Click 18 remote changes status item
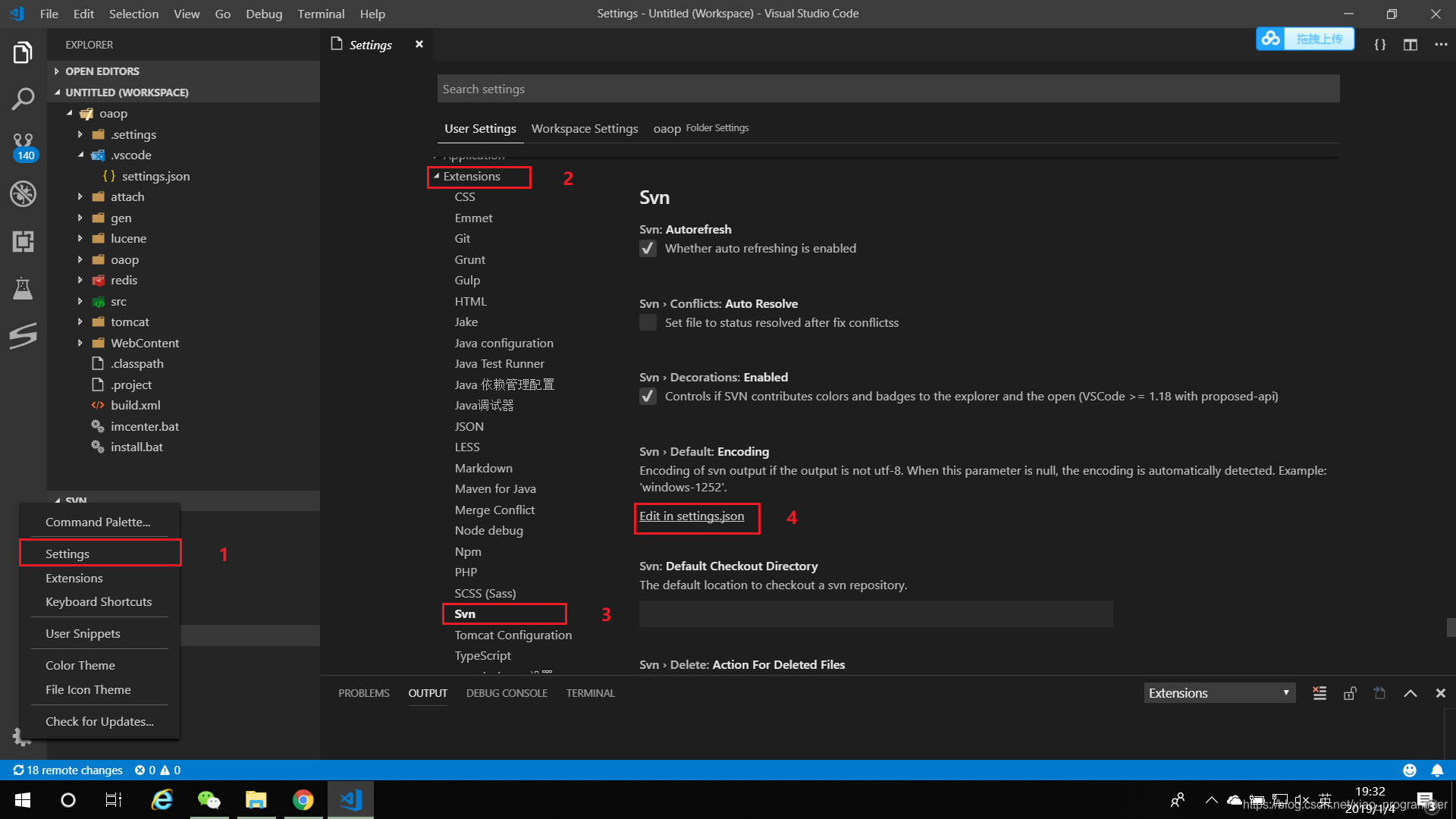The width and height of the screenshot is (1456, 819). pos(68,770)
